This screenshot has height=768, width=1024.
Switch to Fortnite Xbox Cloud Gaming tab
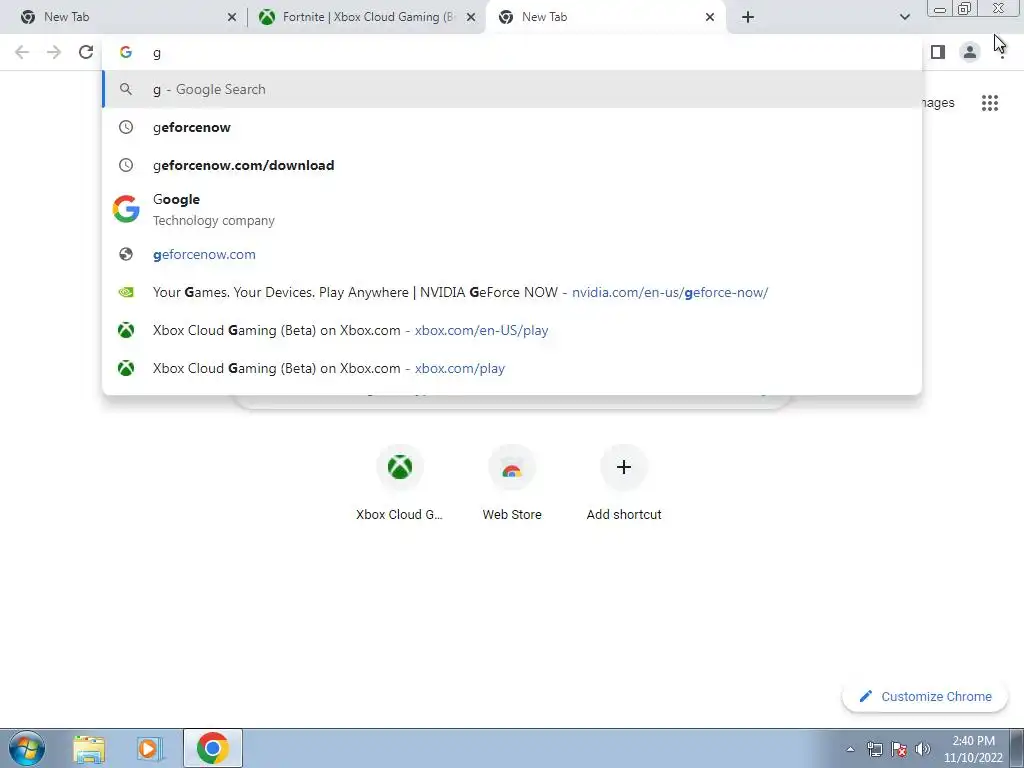366,17
